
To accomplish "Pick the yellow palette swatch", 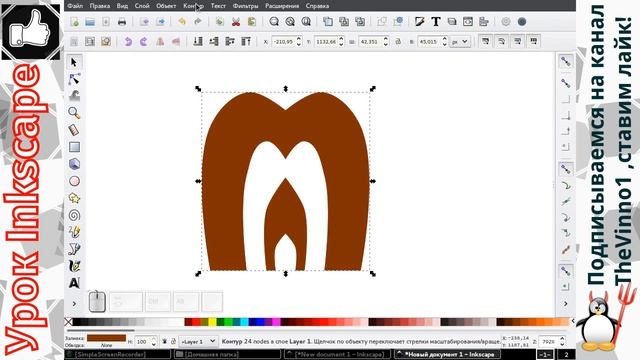I will (212, 322).
